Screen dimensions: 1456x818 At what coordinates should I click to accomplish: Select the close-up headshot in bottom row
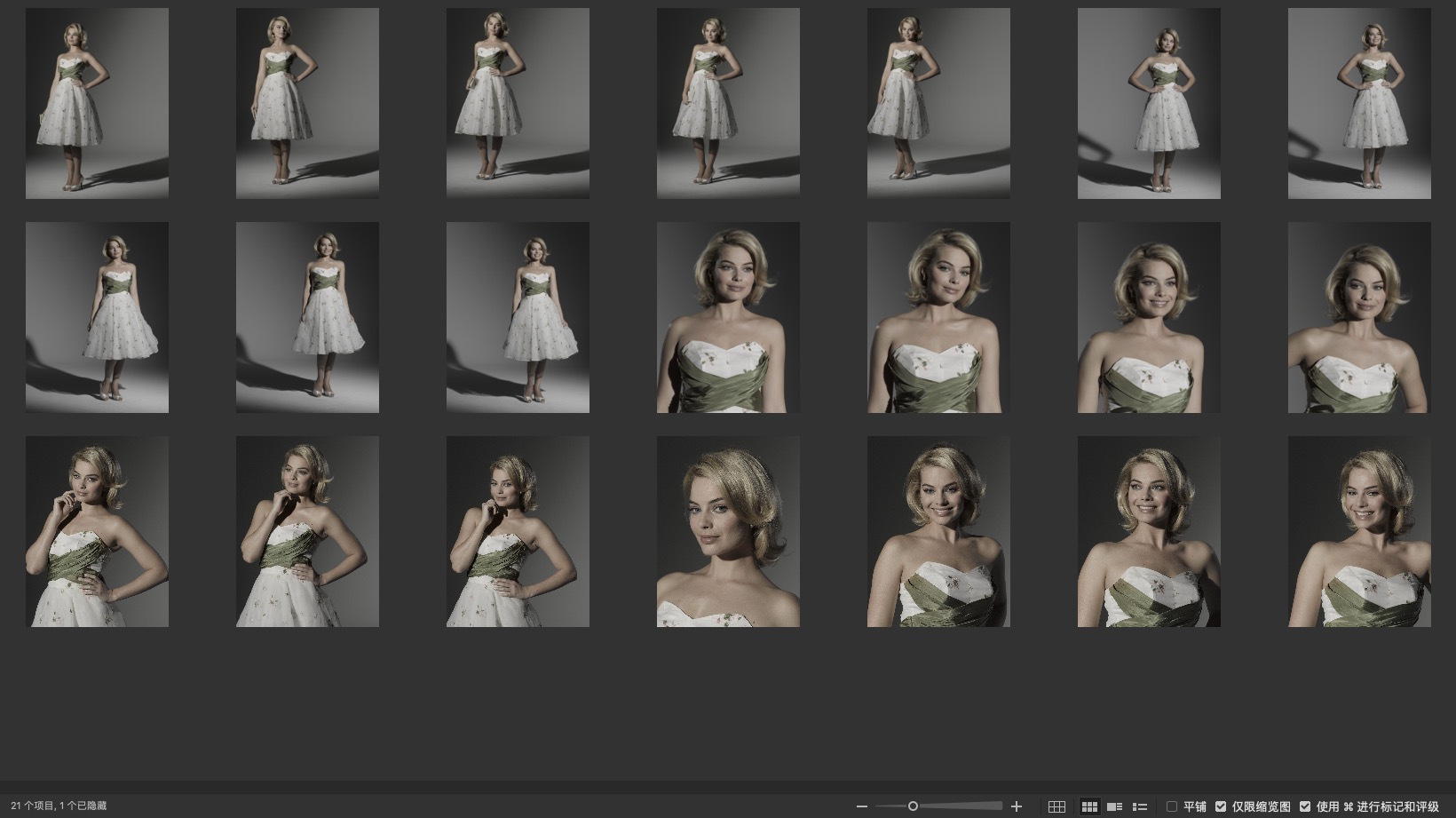(x=728, y=531)
